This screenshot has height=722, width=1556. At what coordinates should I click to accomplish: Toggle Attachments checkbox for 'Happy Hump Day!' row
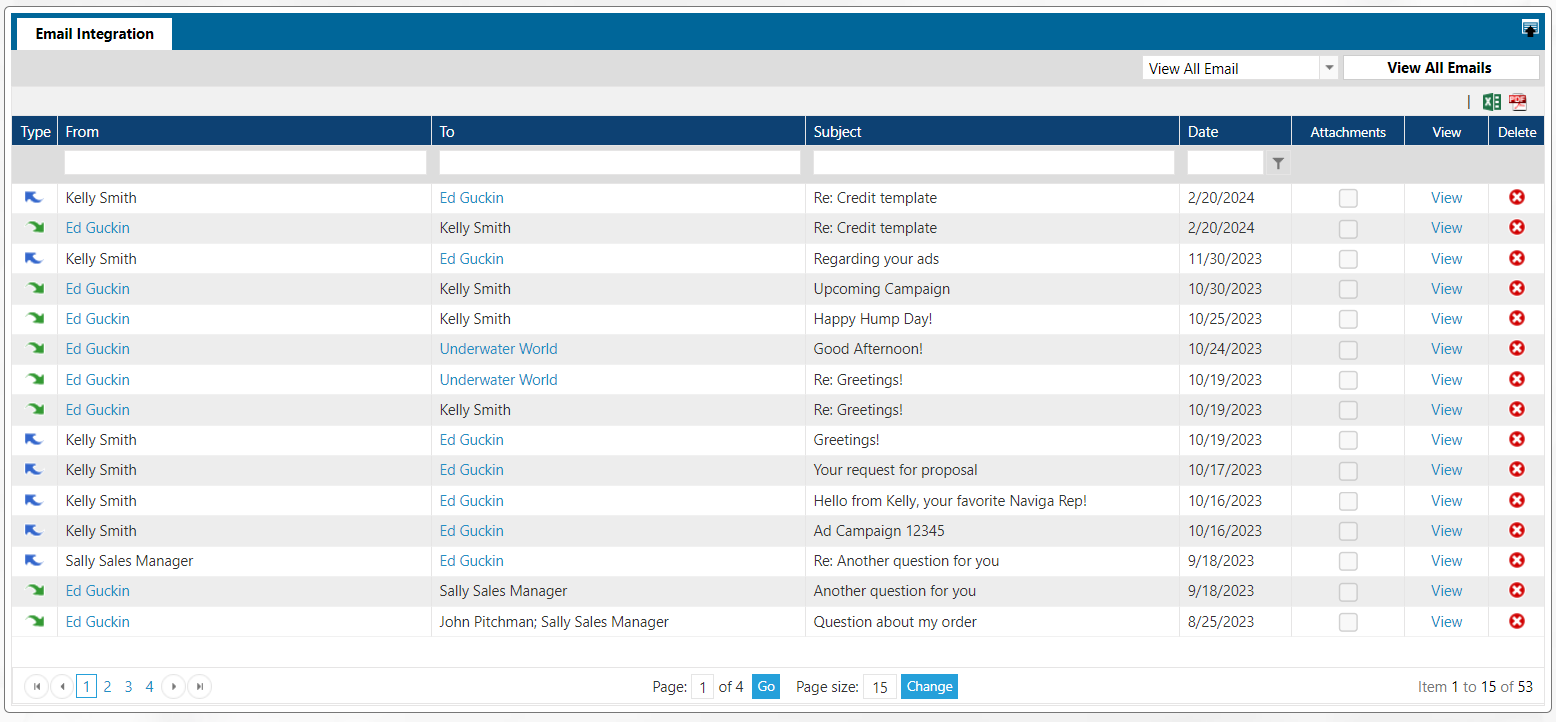(1348, 319)
